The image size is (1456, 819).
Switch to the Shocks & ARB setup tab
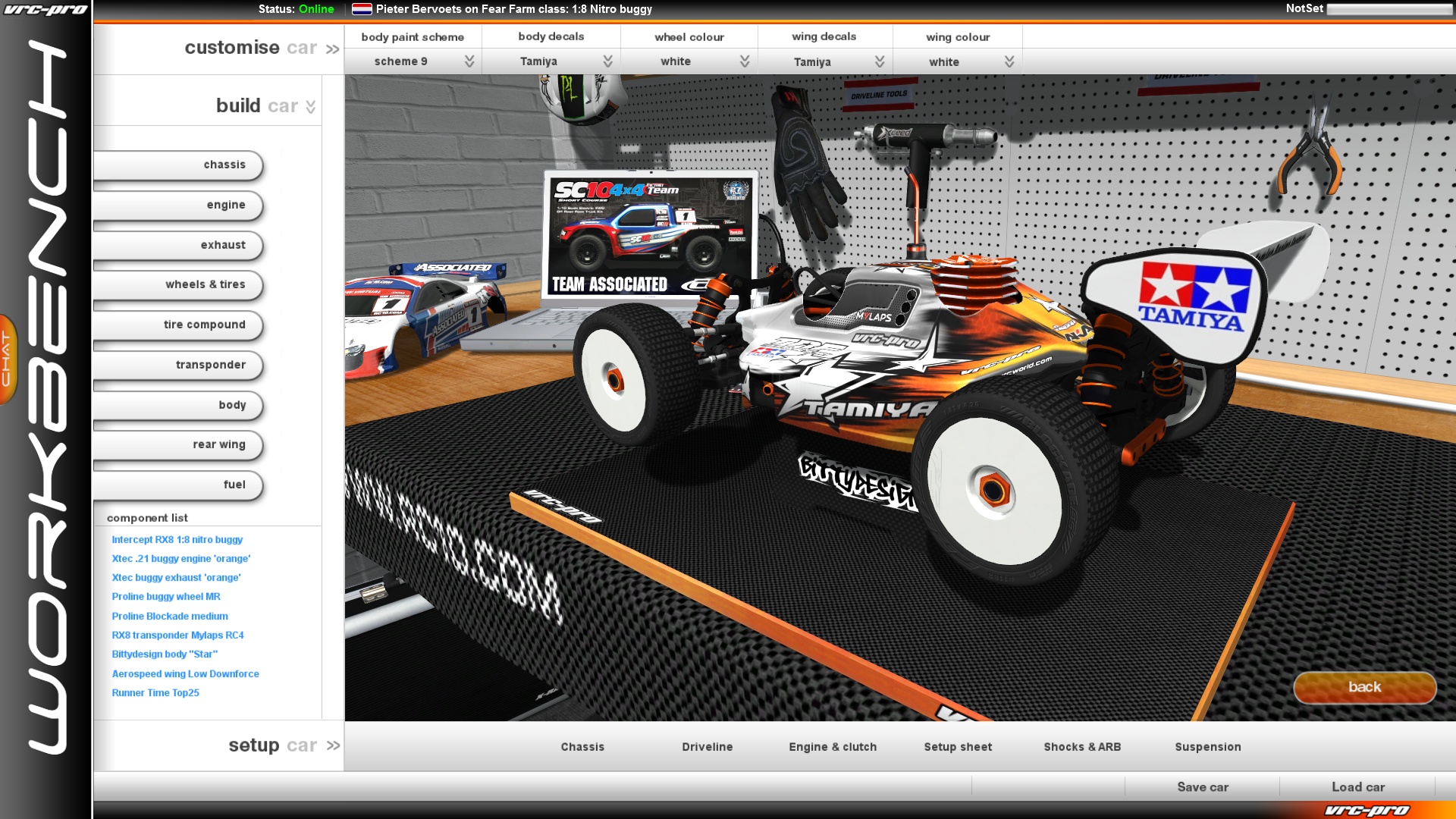coord(1082,747)
